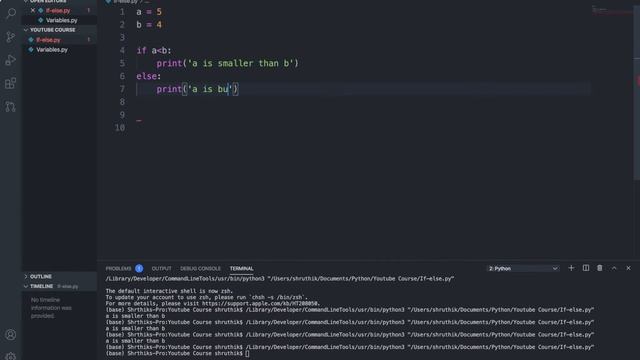Select Variables.py in Open Editors list
The height and width of the screenshot is (360, 640).
click(x=62, y=20)
